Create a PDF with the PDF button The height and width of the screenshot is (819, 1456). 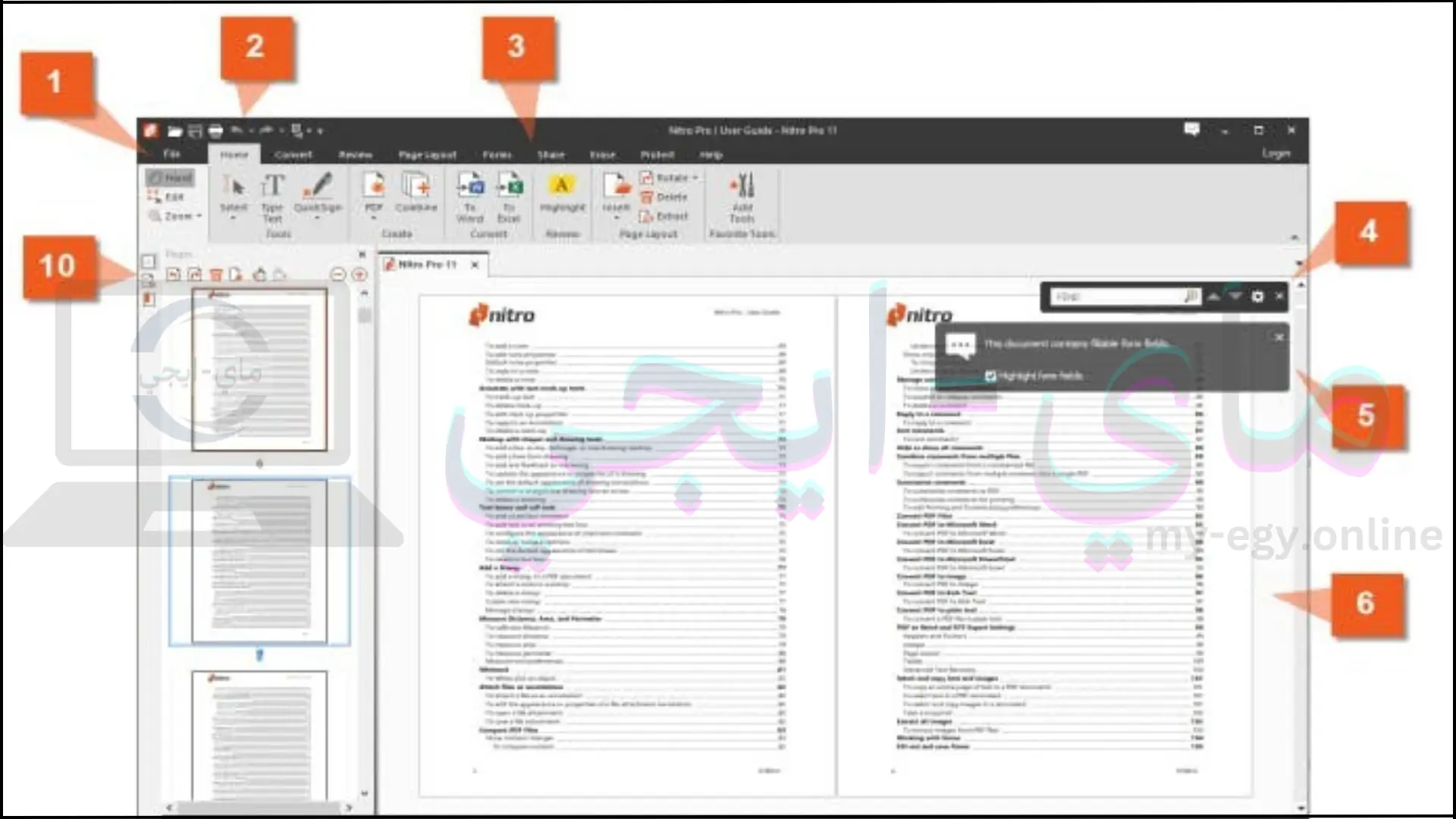[374, 195]
